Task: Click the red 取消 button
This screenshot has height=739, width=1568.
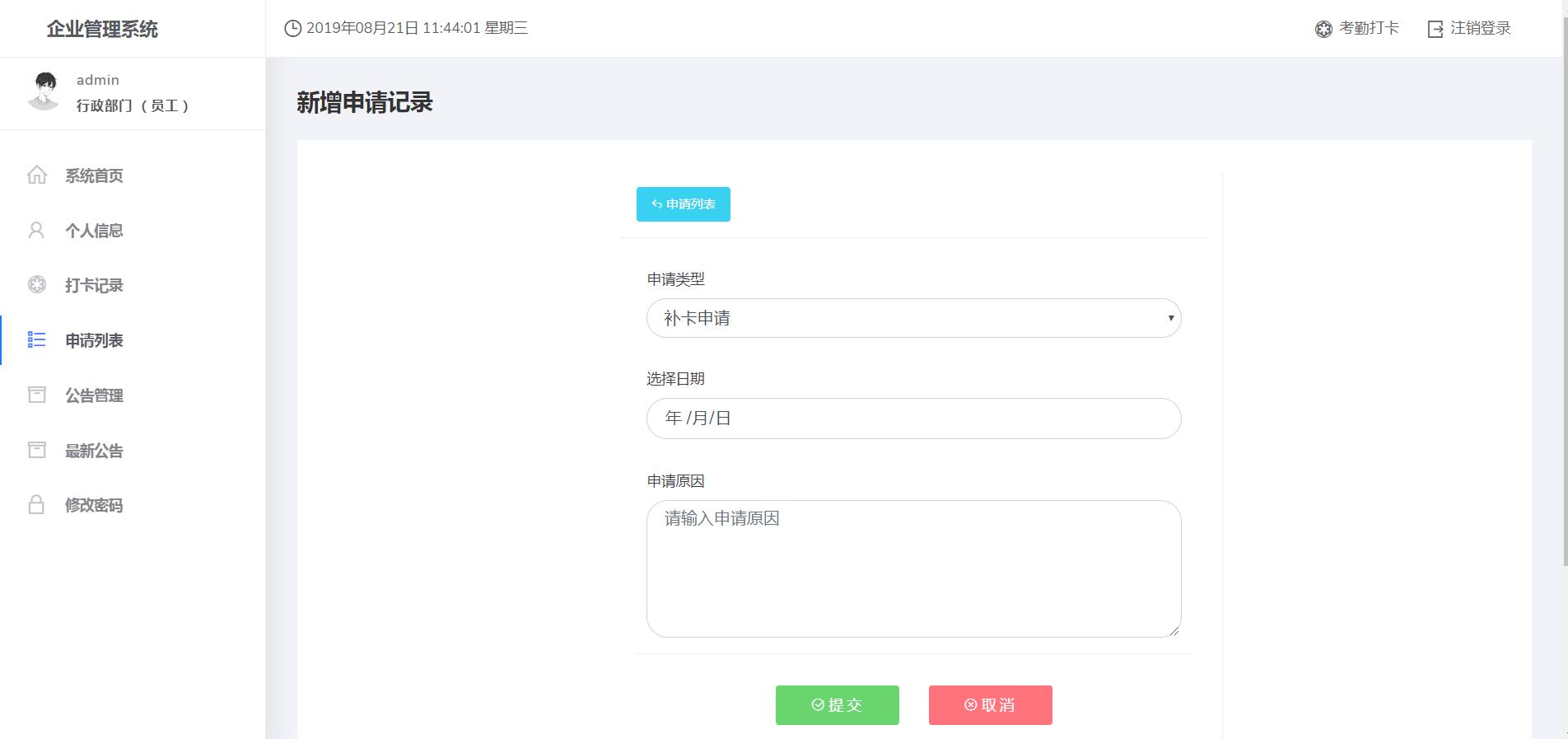Action: tap(991, 705)
